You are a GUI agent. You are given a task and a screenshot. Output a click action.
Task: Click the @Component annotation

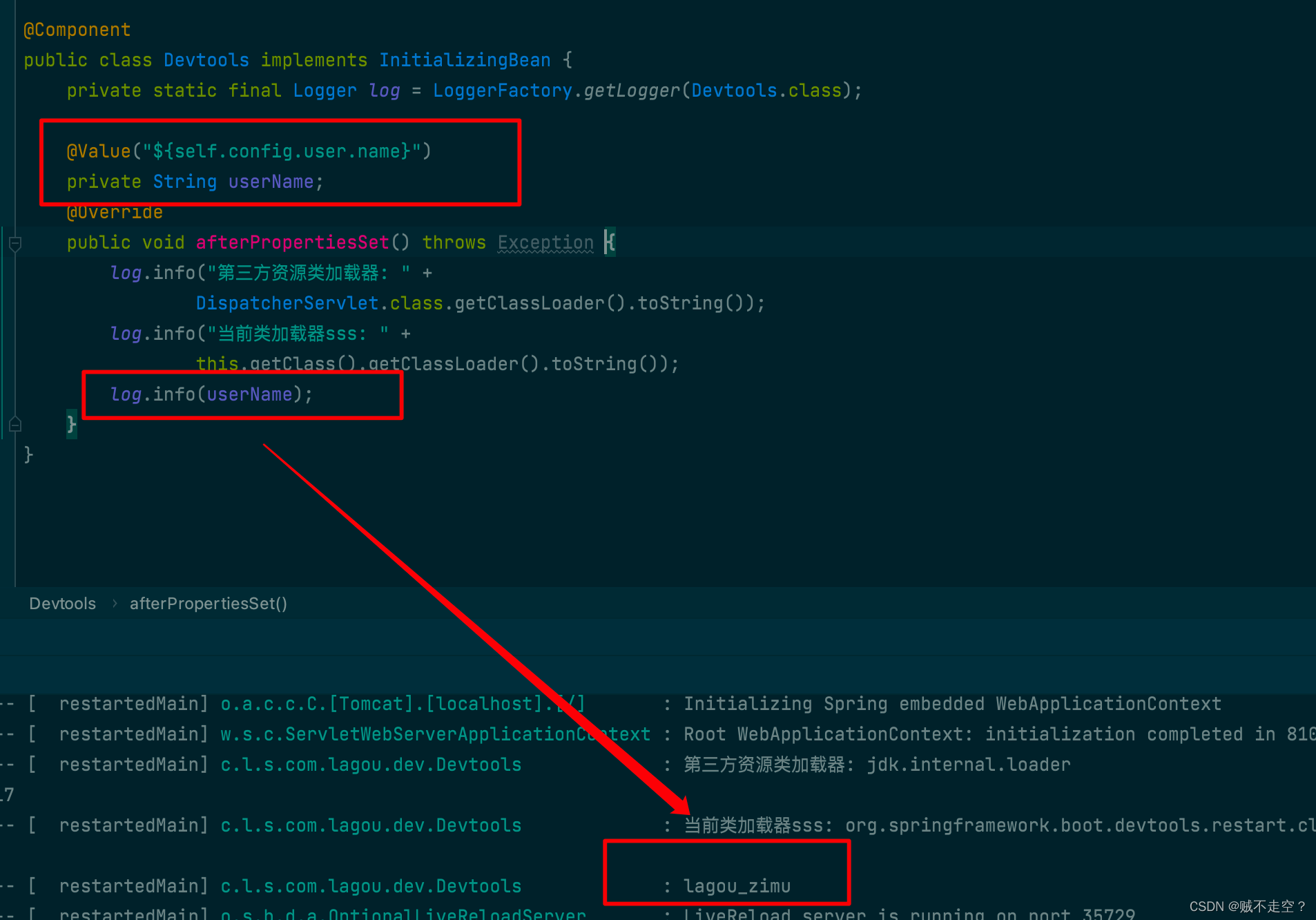tap(77, 30)
